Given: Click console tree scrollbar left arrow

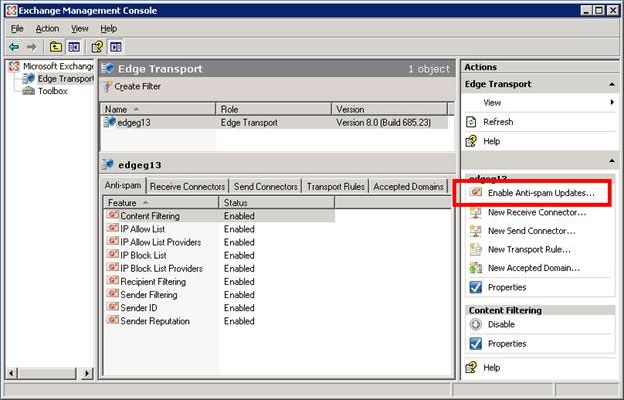Looking at the screenshot, I should click(11, 373).
